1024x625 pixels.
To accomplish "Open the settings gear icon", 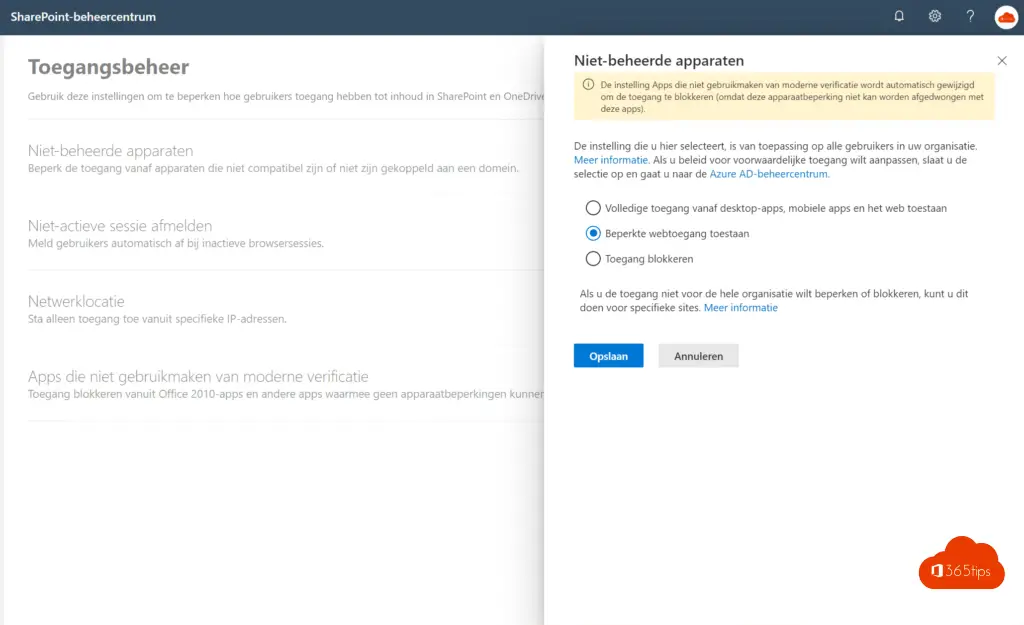I will coord(935,16).
